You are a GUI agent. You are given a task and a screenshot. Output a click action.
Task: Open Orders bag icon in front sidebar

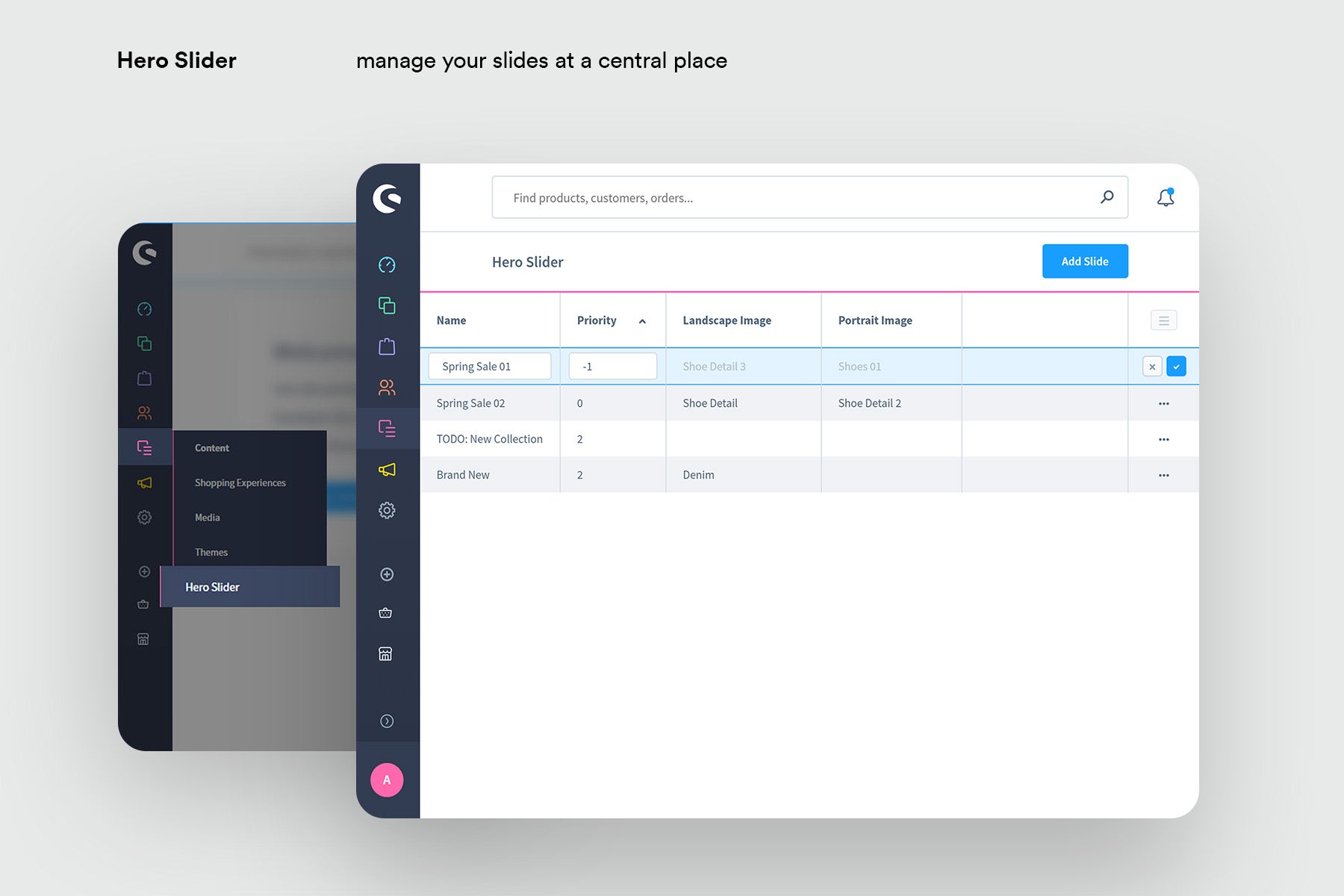(387, 346)
